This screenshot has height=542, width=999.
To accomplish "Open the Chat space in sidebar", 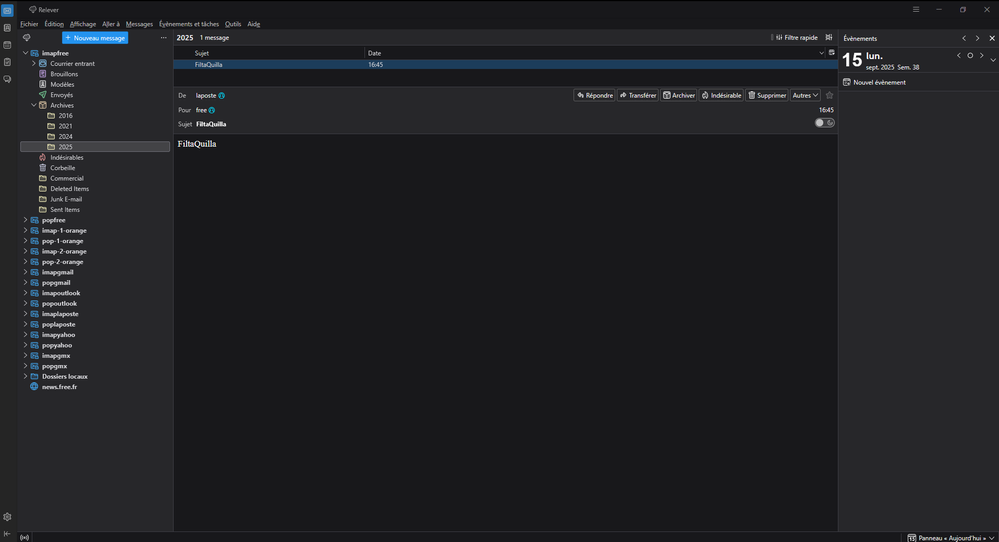I will coord(7,79).
